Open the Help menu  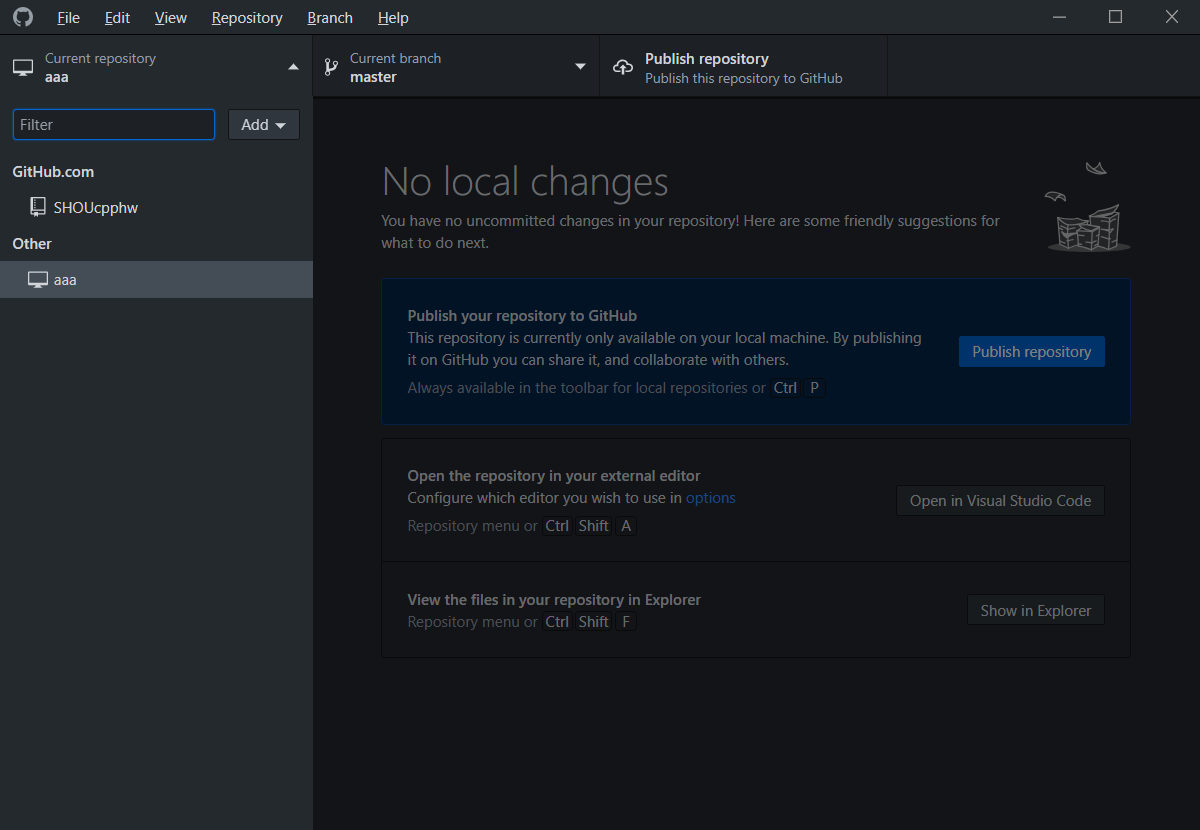[x=393, y=18]
